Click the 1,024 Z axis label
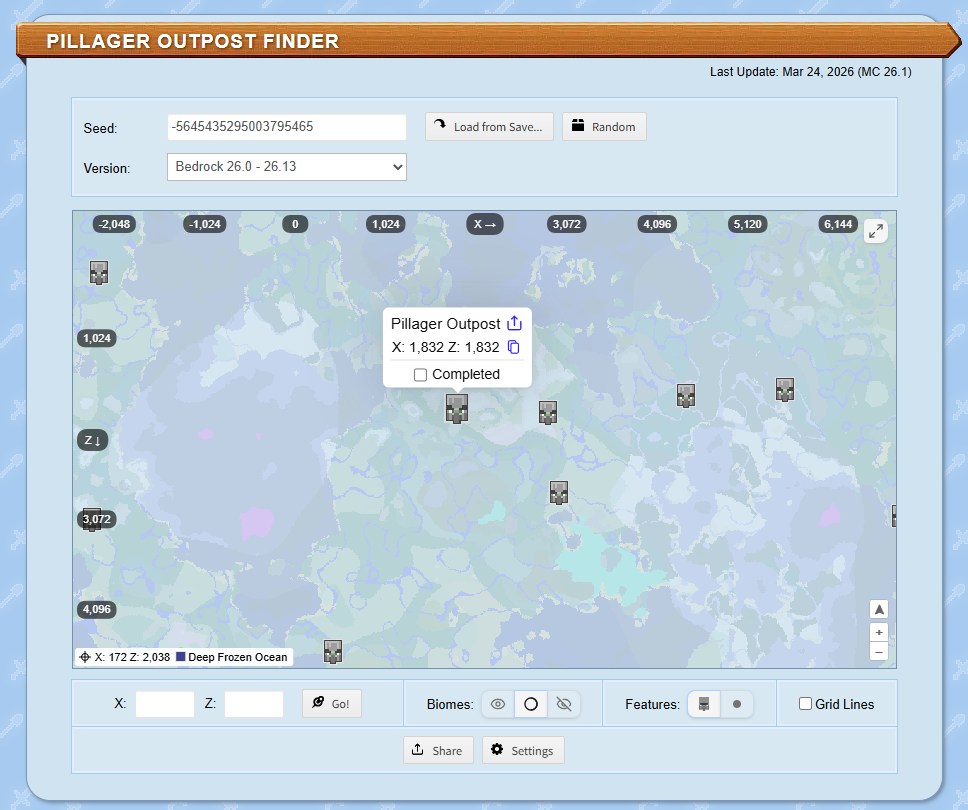Viewport: 968px width, 810px height. pyautogui.click(x=97, y=338)
